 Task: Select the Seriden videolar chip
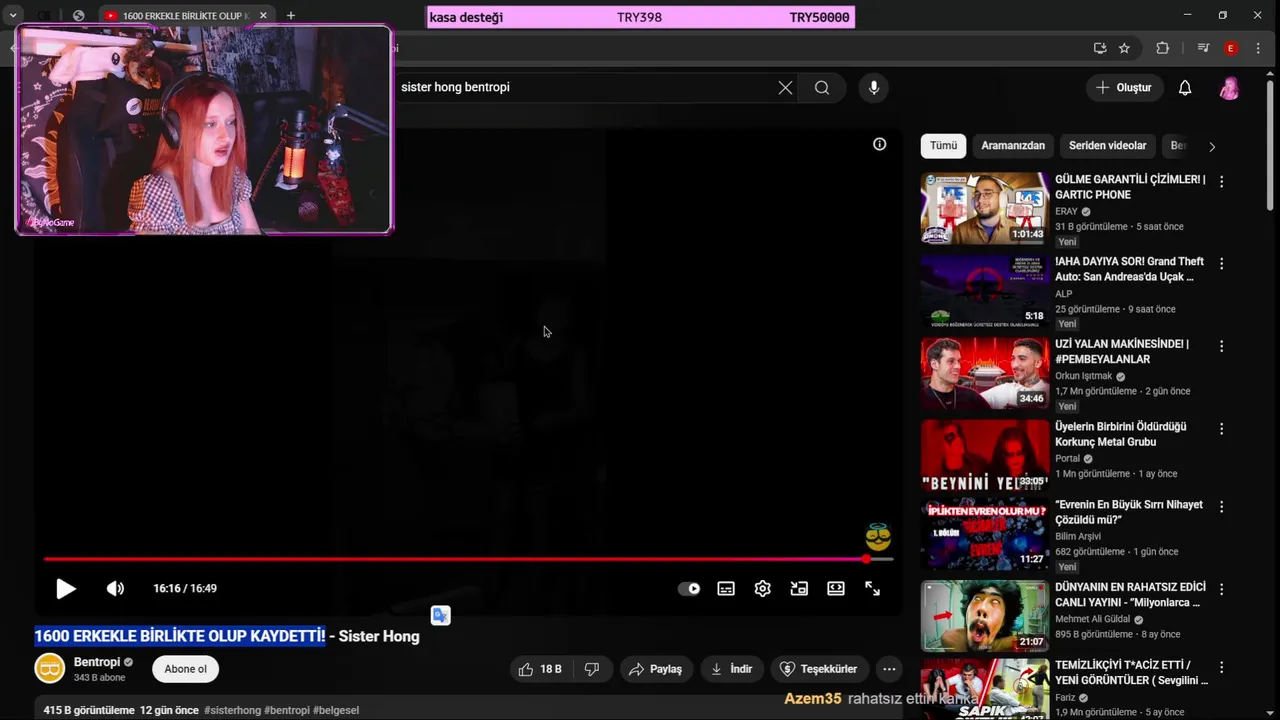(1108, 146)
